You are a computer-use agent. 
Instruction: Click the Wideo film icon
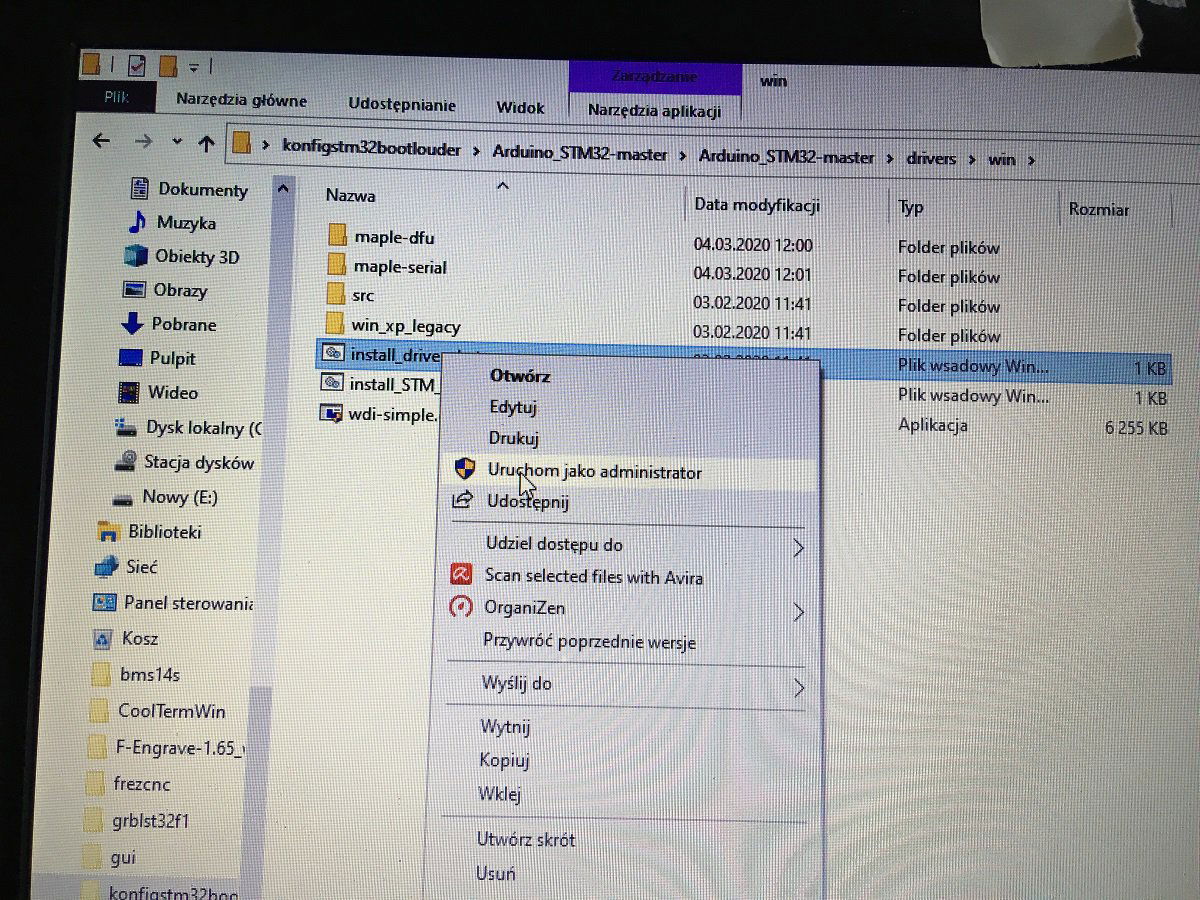click(x=128, y=392)
